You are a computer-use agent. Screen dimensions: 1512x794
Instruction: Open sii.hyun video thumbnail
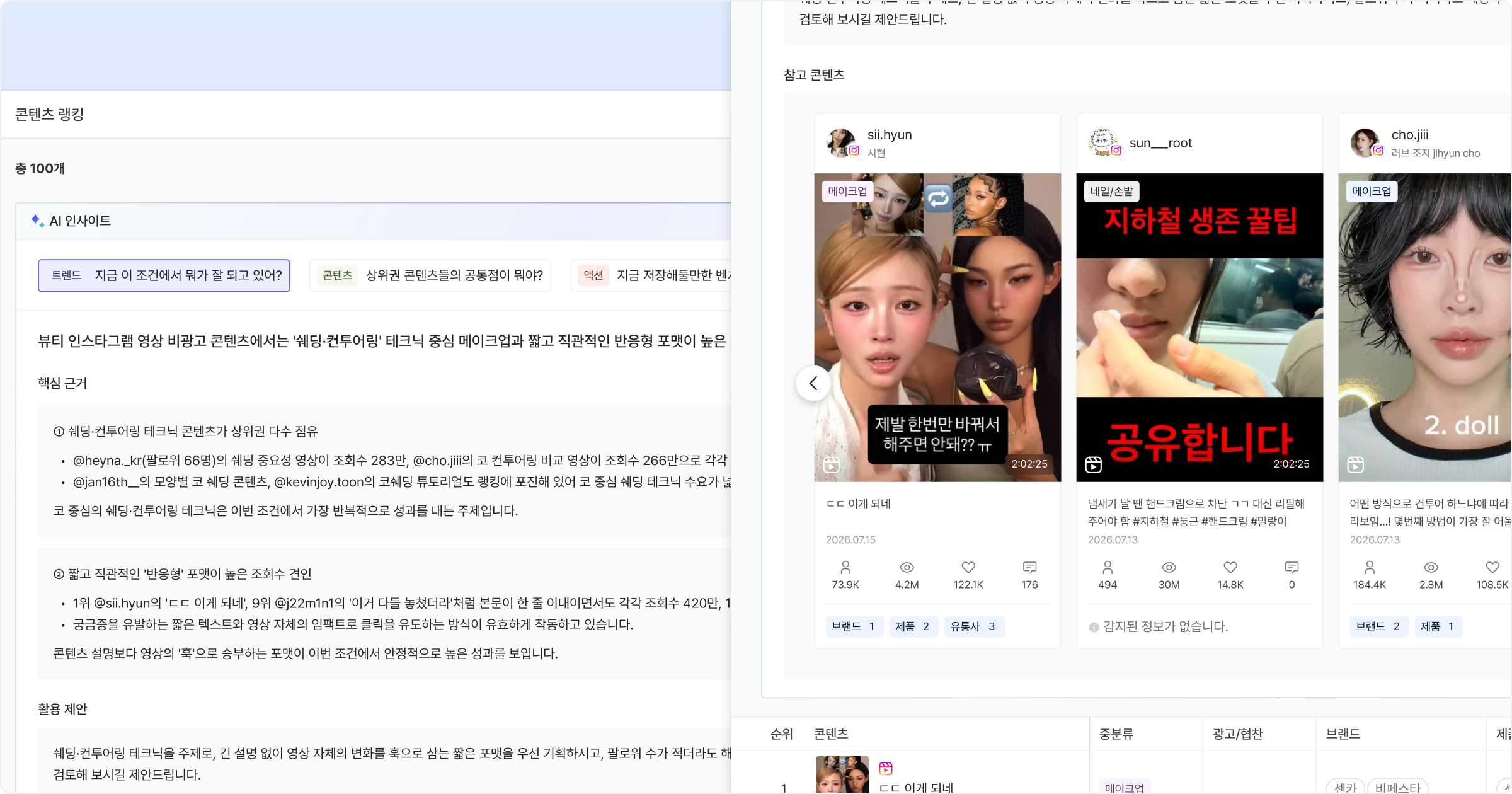pyautogui.click(x=937, y=328)
